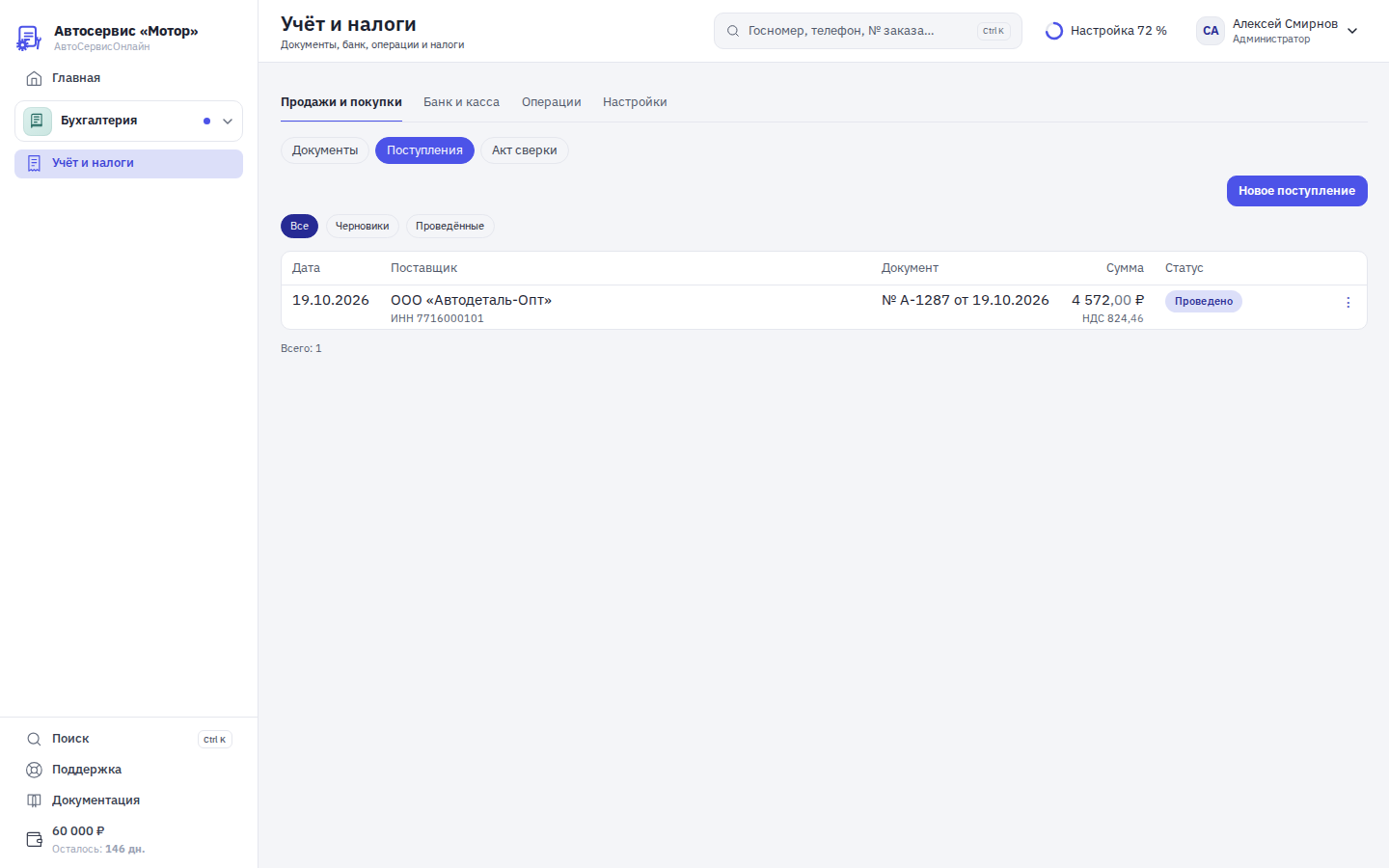Click the home icon beside Главная
The image size is (1389, 868).
(34, 78)
